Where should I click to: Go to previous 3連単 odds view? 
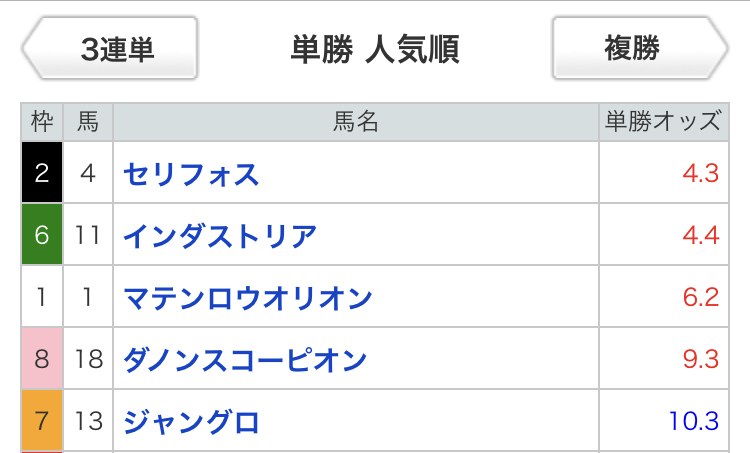(x=112, y=48)
